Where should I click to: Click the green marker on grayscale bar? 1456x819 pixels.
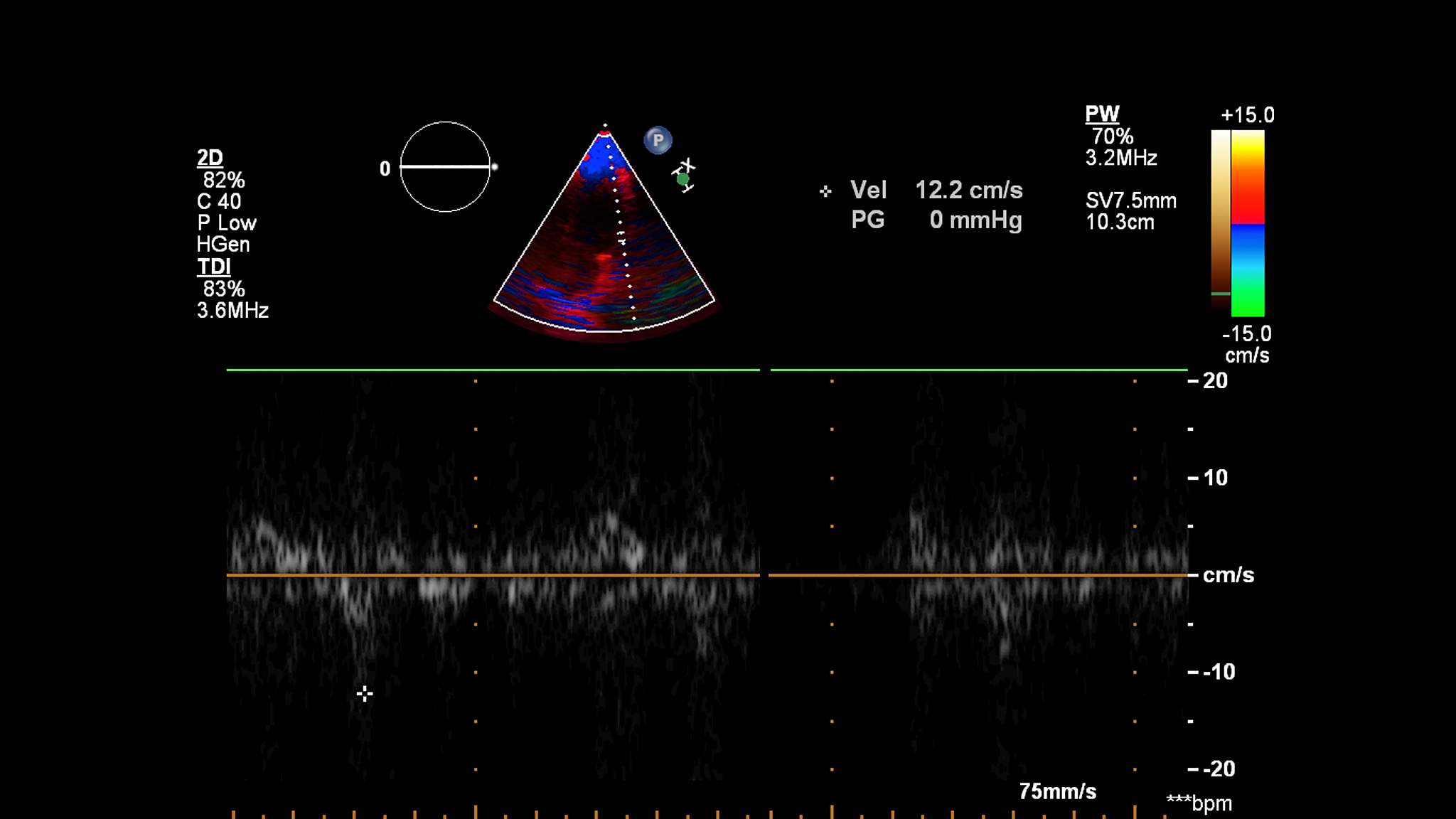click(1221, 293)
